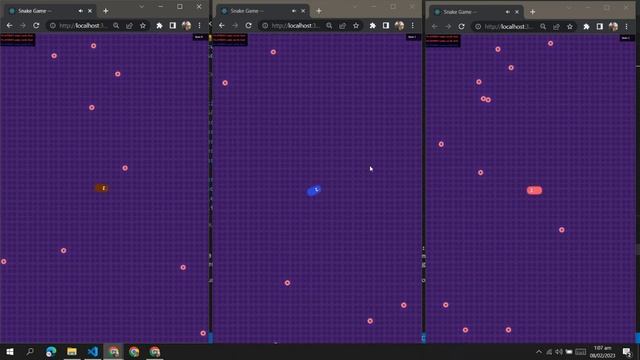640x360 pixels.
Task: Toggle side panel in the left window
Action: pos(173,25)
